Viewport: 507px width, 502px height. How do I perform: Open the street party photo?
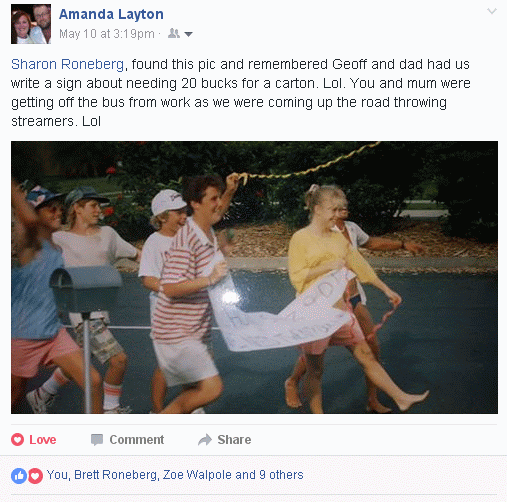(254, 277)
